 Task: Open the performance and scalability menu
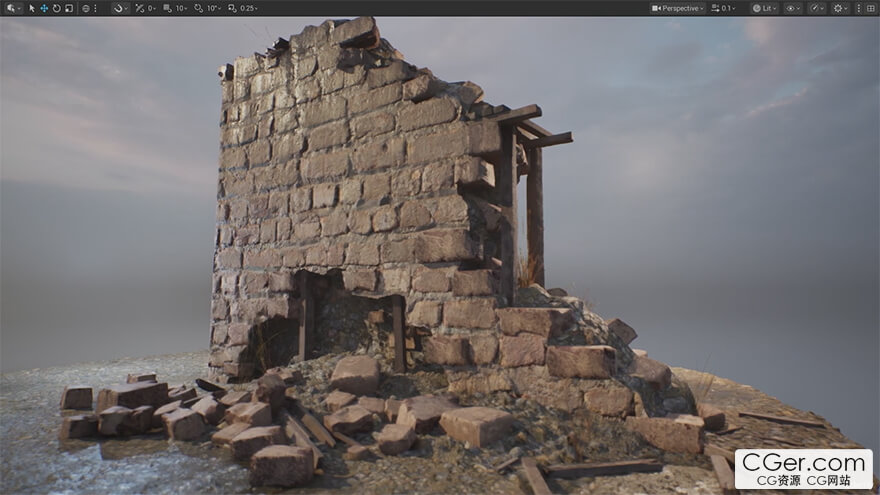[x=818, y=8]
